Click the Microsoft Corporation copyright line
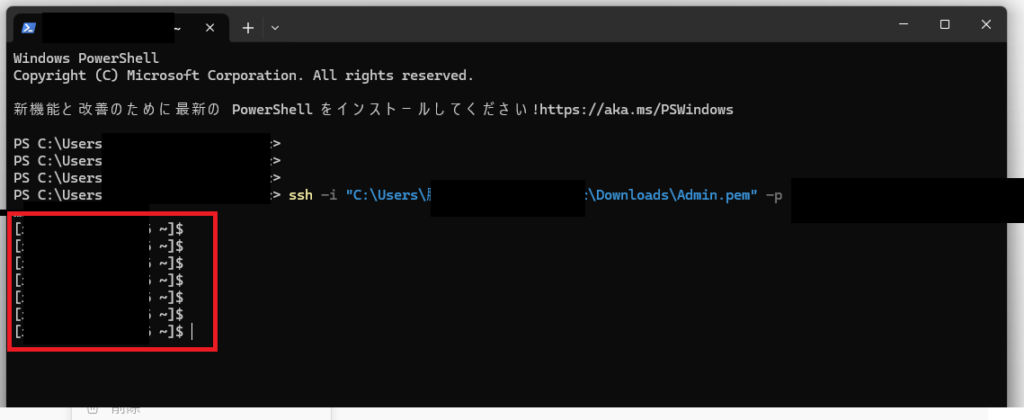 [x=243, y=75]
